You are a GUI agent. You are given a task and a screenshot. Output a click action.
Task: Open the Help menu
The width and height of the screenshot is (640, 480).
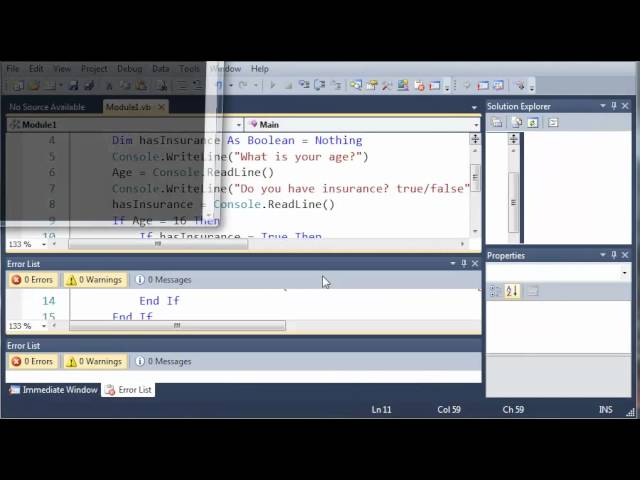[x=260, y=69]
